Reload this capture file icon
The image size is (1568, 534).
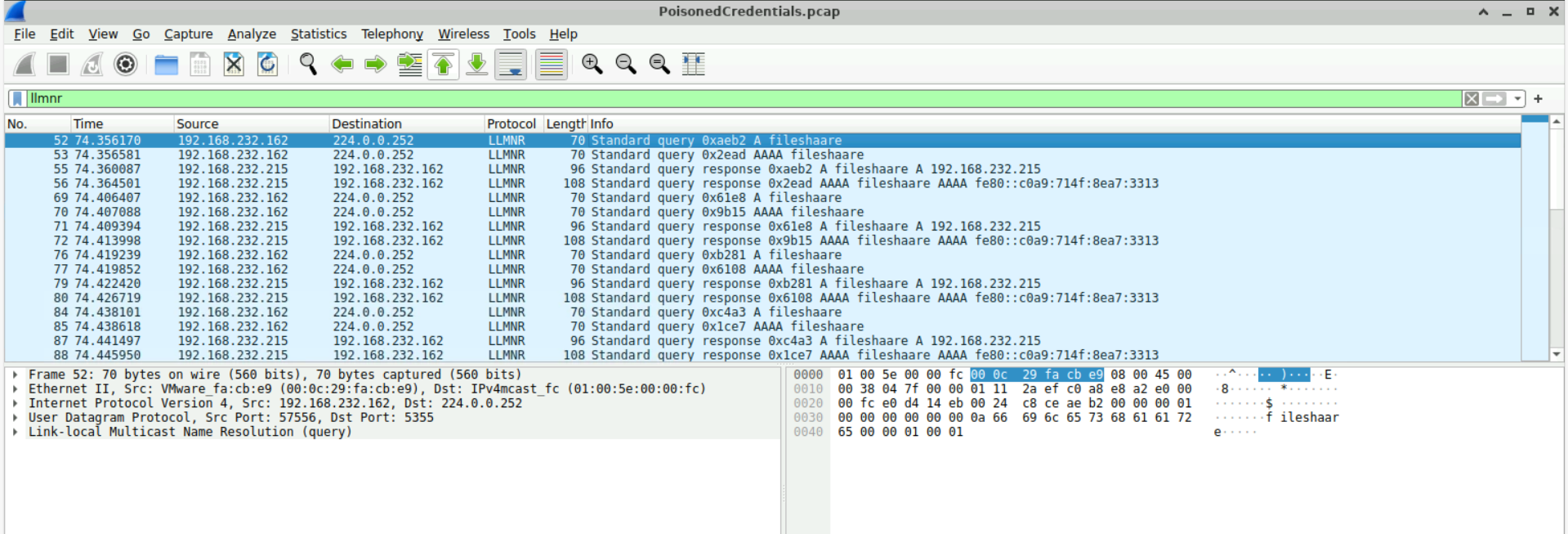[267, 64]
